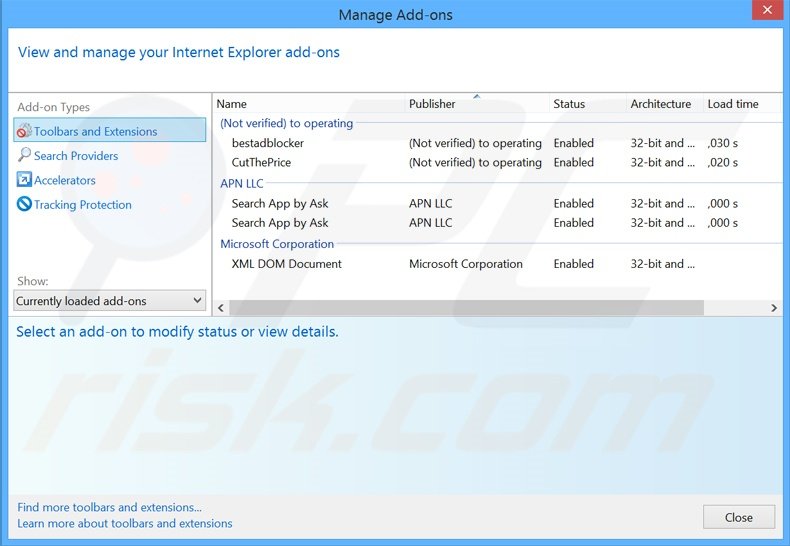The height and width of the screenshot is (546, 790).
Task: Select the bestadblocker add-on row
Action: [498, 143]
